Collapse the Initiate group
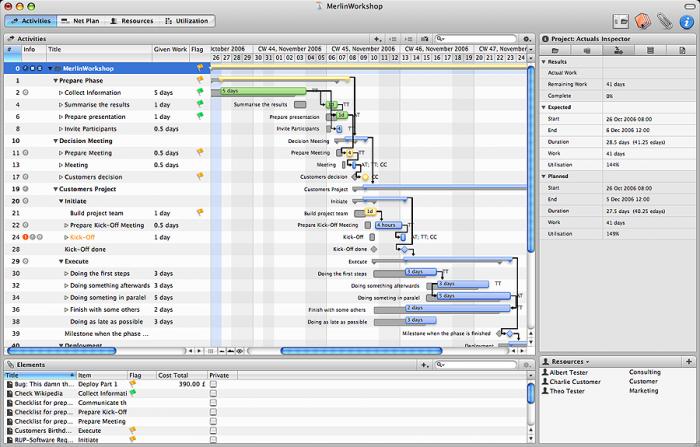Screen dimensions: 700x447 coord(61,201)
